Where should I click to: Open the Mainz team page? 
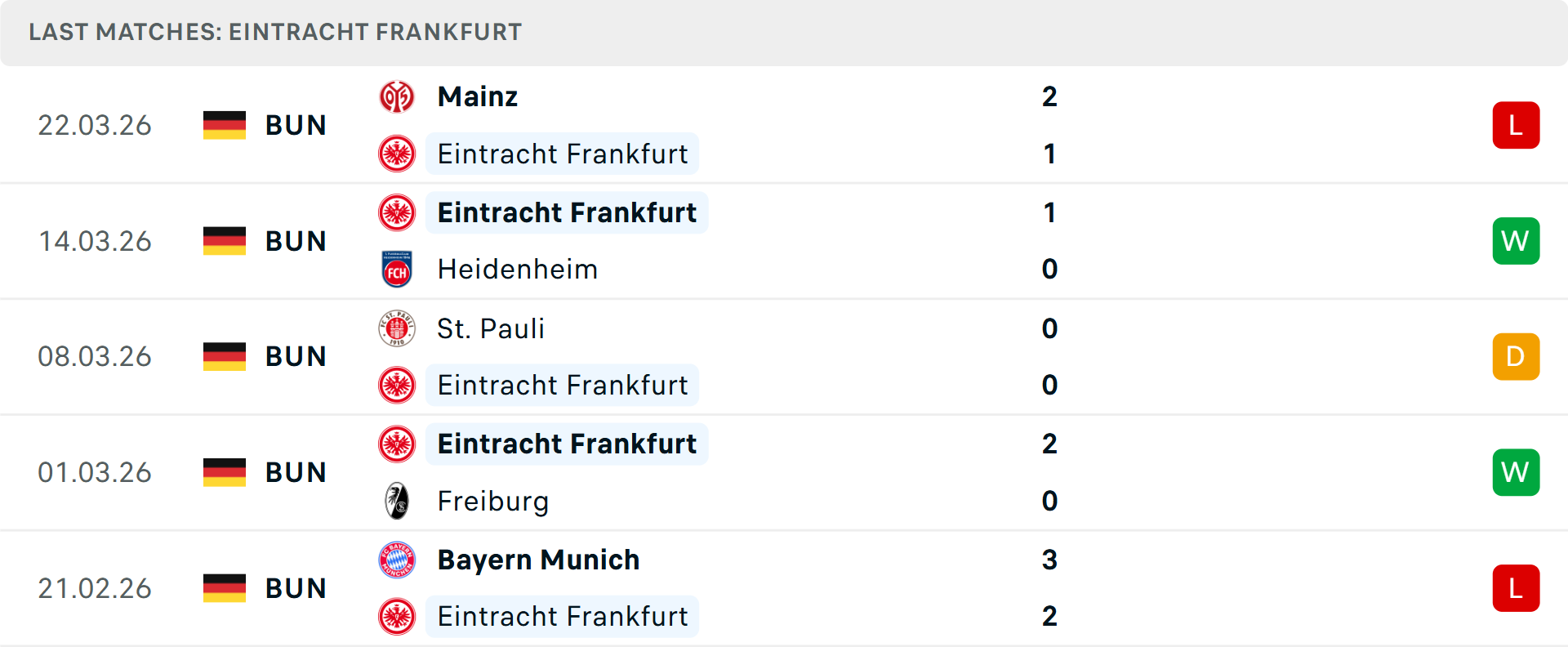478,96
